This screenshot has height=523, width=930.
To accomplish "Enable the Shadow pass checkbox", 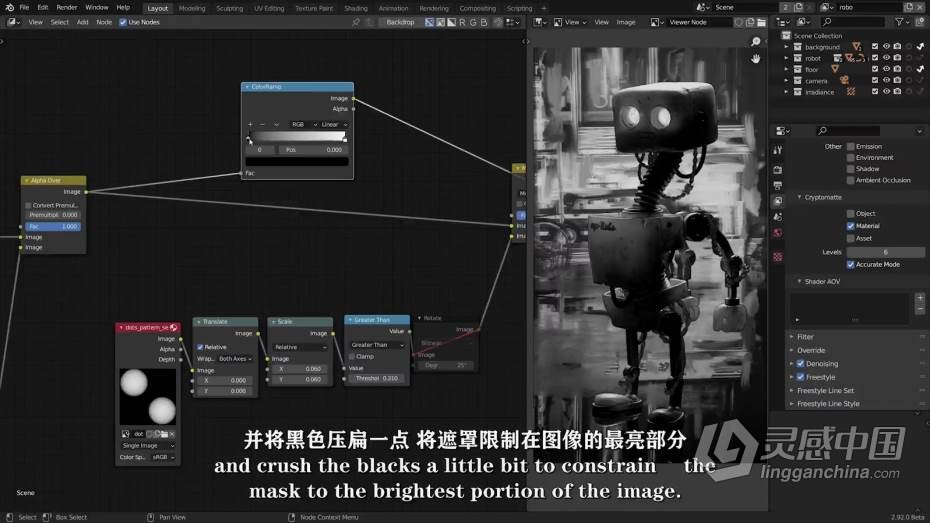I will click(x=851, y=169).
